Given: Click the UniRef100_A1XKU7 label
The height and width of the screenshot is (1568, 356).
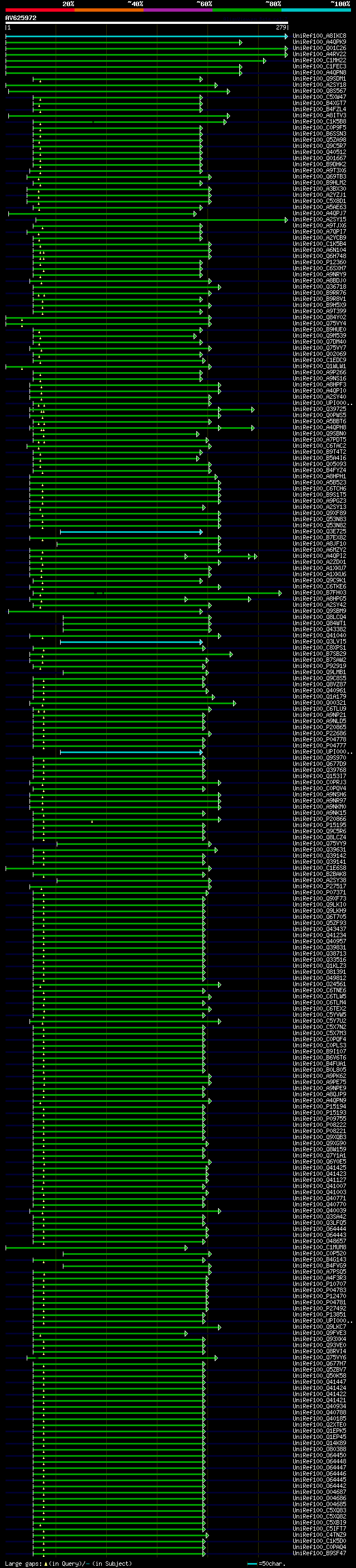Looking at the screenshot, I should [x=319, y=569].
